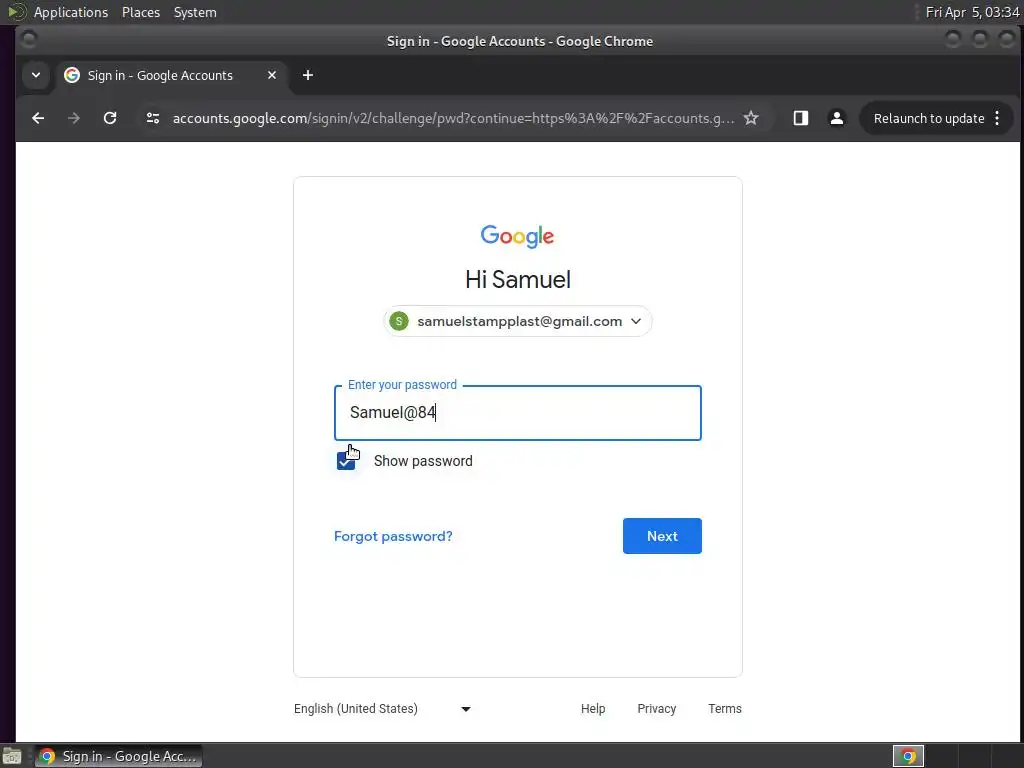Open the Places menu

coord(140,12)
